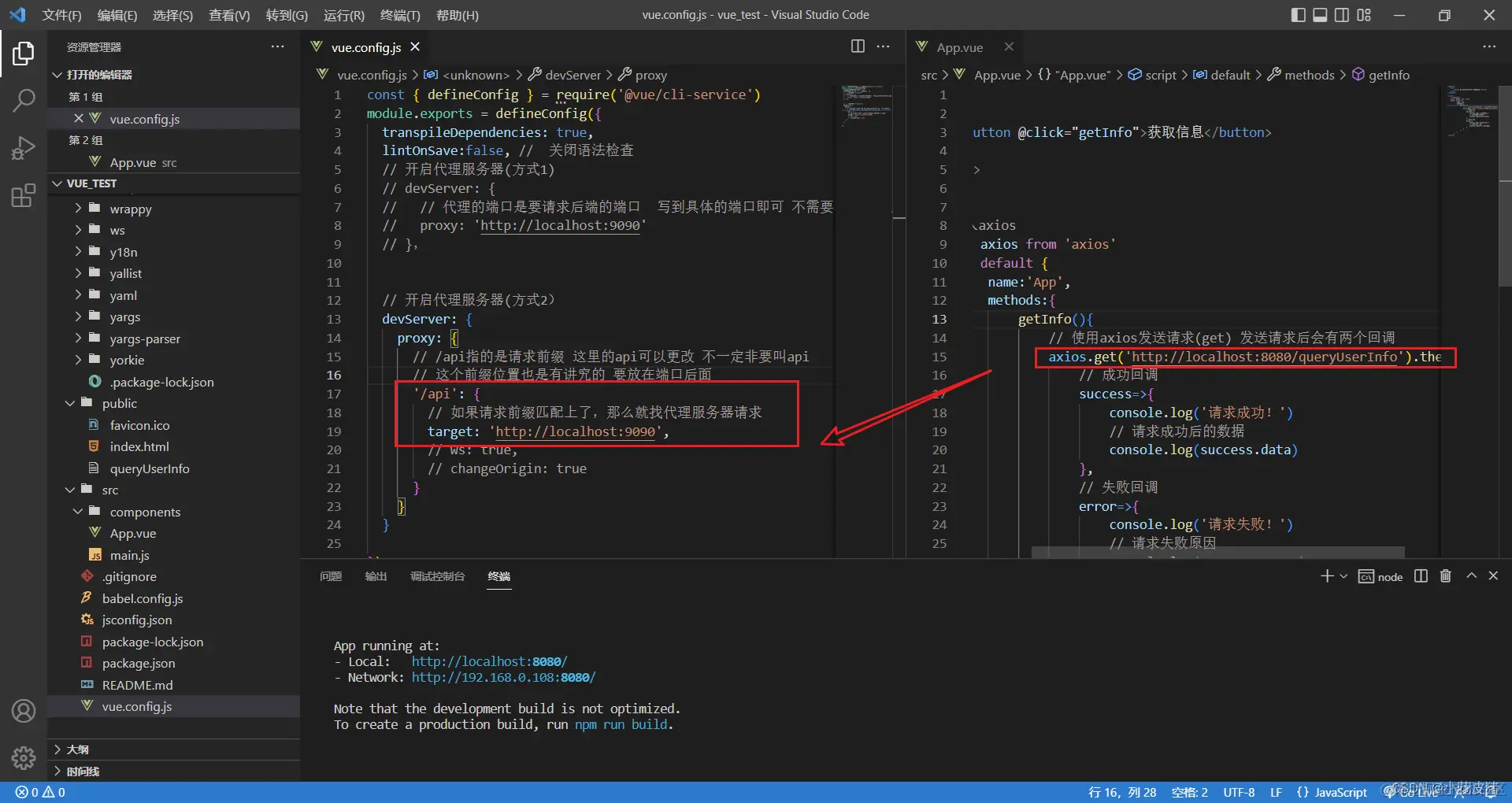Screen dimensions: 1512x803
Task: Open the 终端(T) menu
Action: pyautogui.click(x=400, y=15)
